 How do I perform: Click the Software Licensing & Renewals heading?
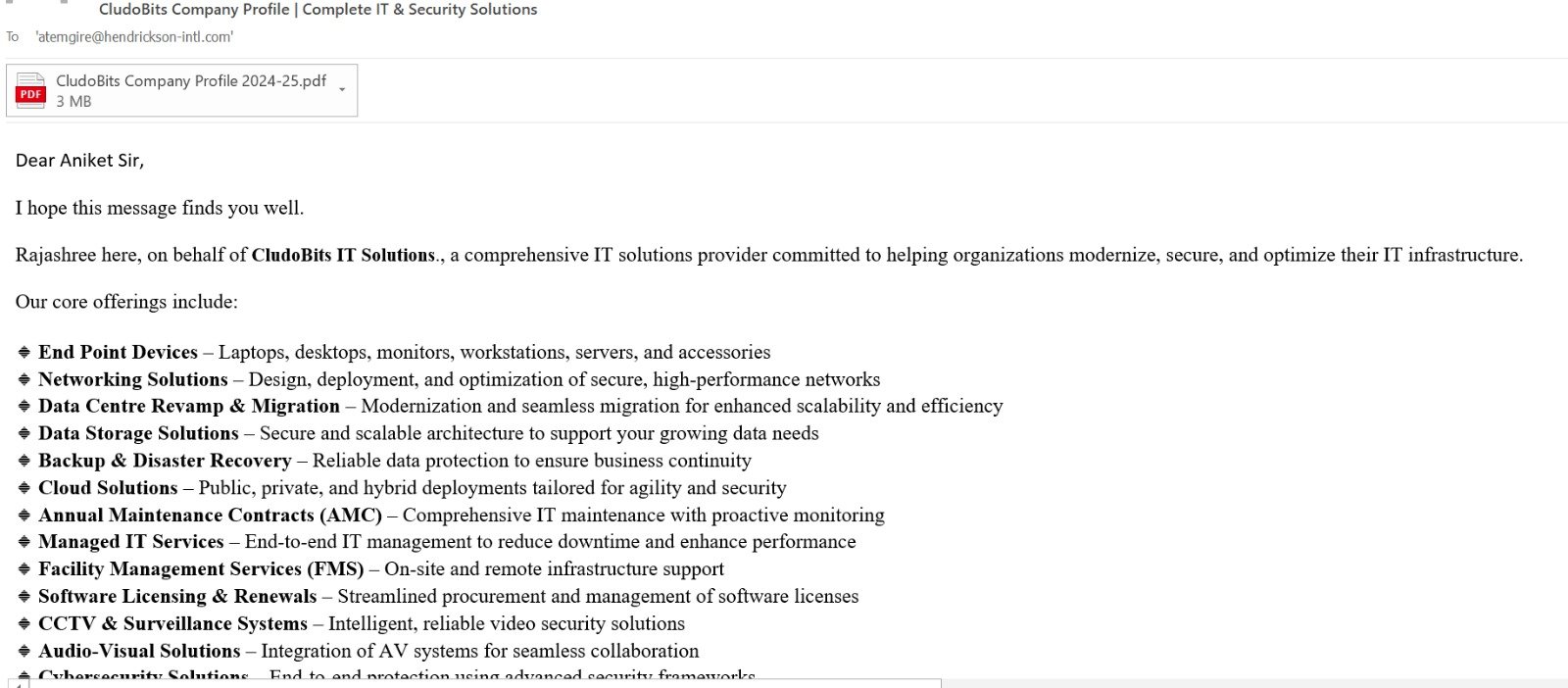(177, 597)
